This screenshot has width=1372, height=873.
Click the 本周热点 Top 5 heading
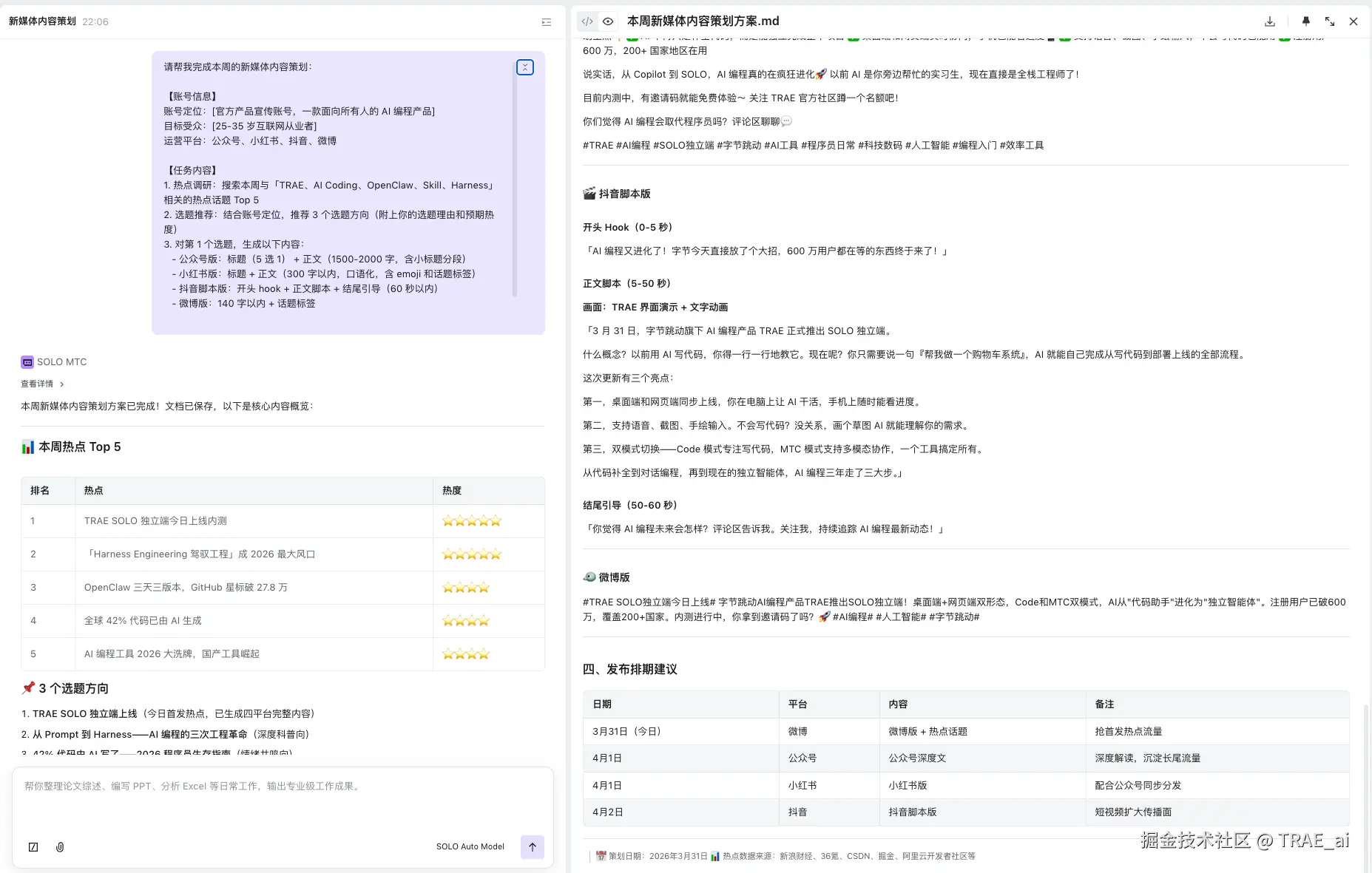[x=71, y=446]
